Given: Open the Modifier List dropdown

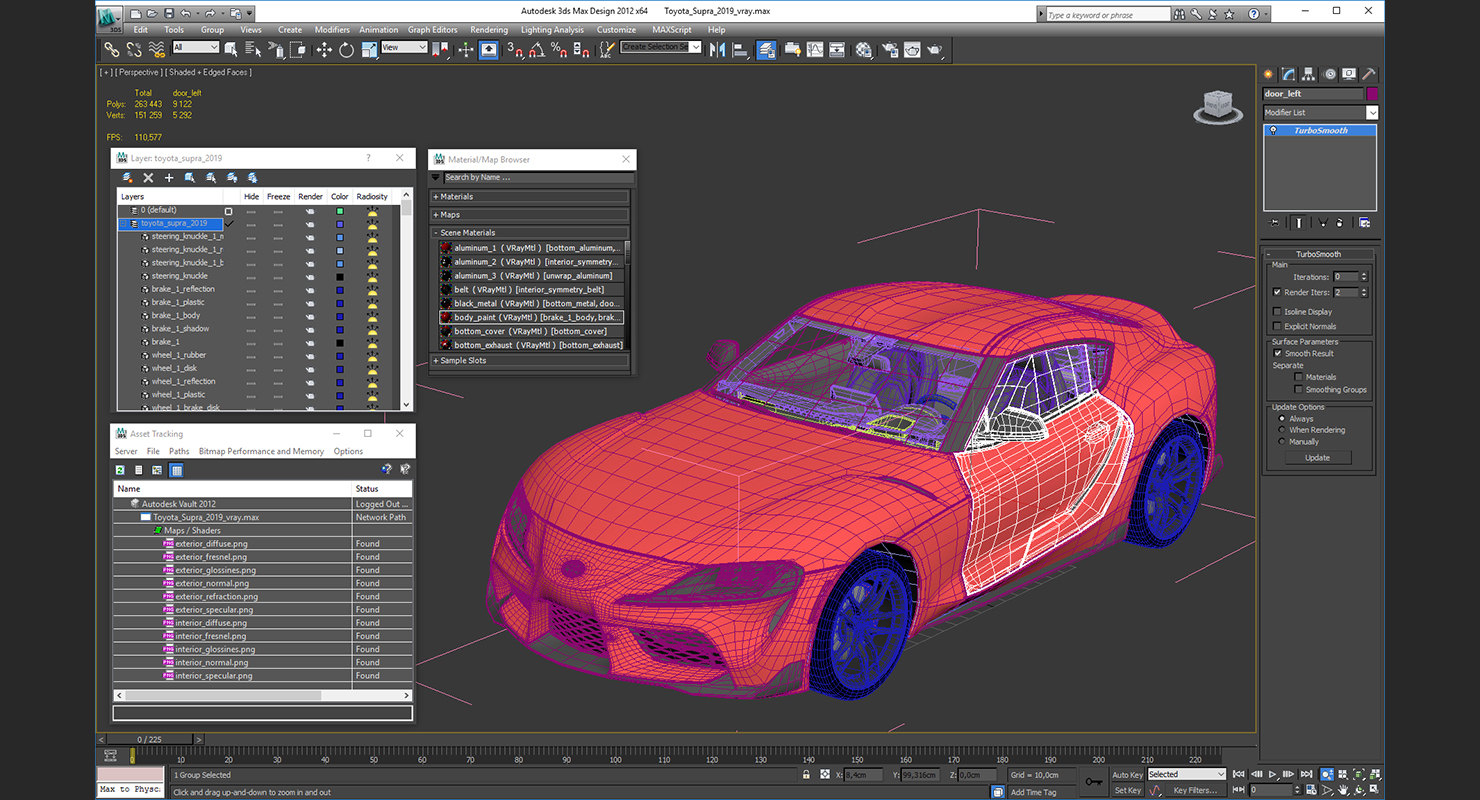Looking at the screenshot, I should coord(1320,112).
